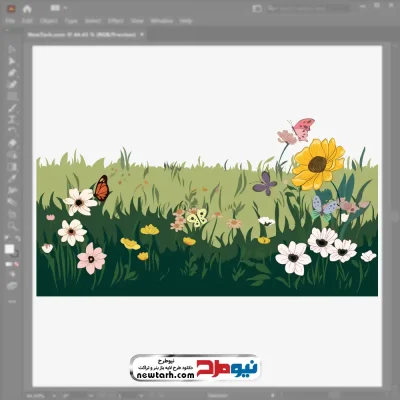
Task: Click the zoom level field in status bar
Action: click(x=36, y=396)
